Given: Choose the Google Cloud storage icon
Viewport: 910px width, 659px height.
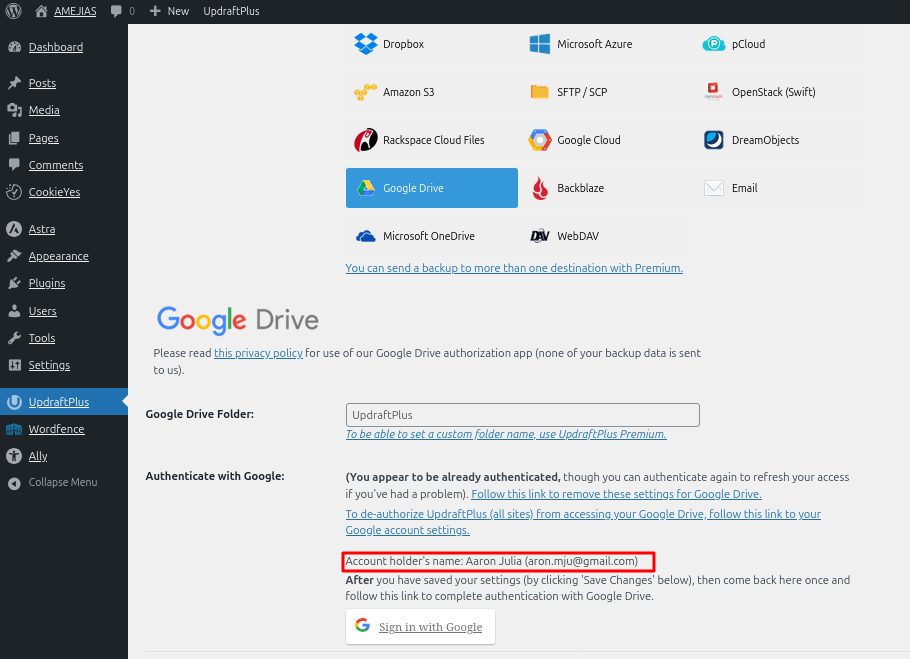Looking at the screenshot, I should 540,140.
